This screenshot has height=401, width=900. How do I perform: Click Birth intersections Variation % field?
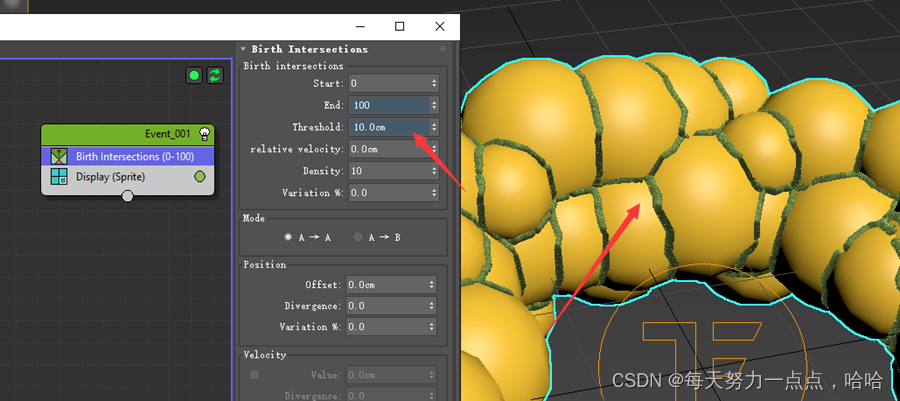(x=389, y=193)
